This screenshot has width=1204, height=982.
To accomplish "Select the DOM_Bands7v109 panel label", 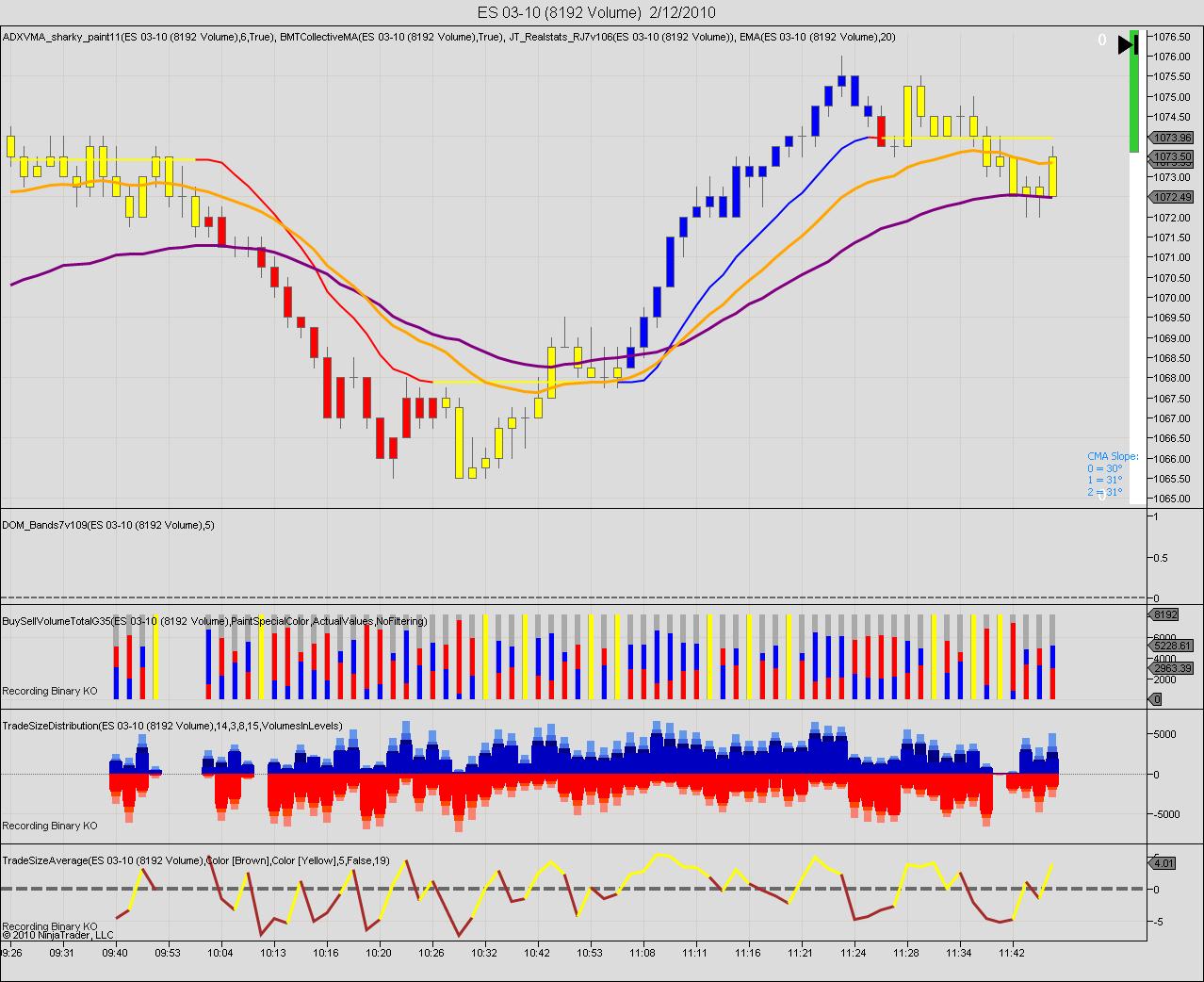I will tap(108, 525).
